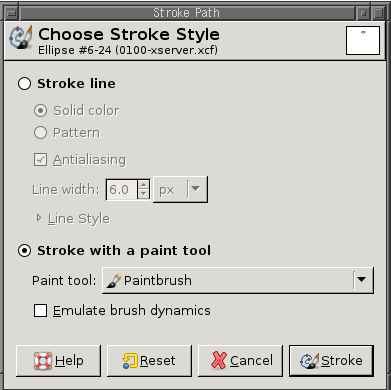
Task: Increase line width with up stepper arrow
Action: (x=144, y=184)
